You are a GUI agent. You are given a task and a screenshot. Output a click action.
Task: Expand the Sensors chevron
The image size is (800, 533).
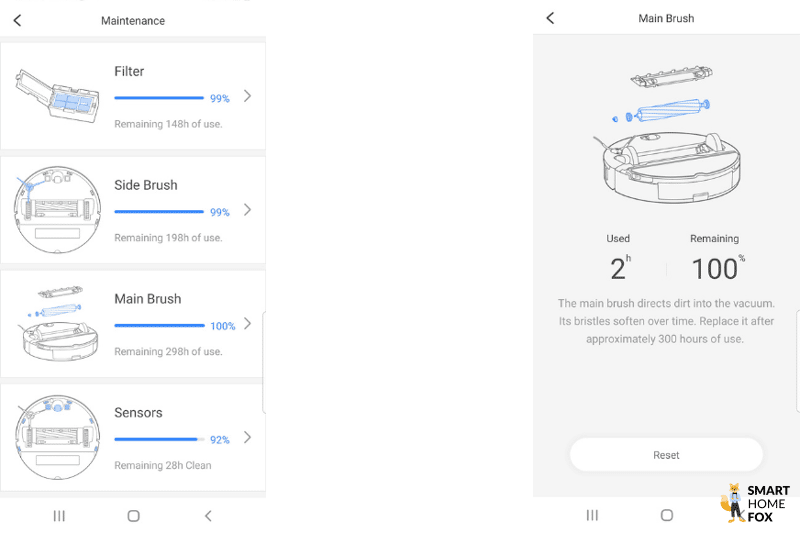click(247, 438)
